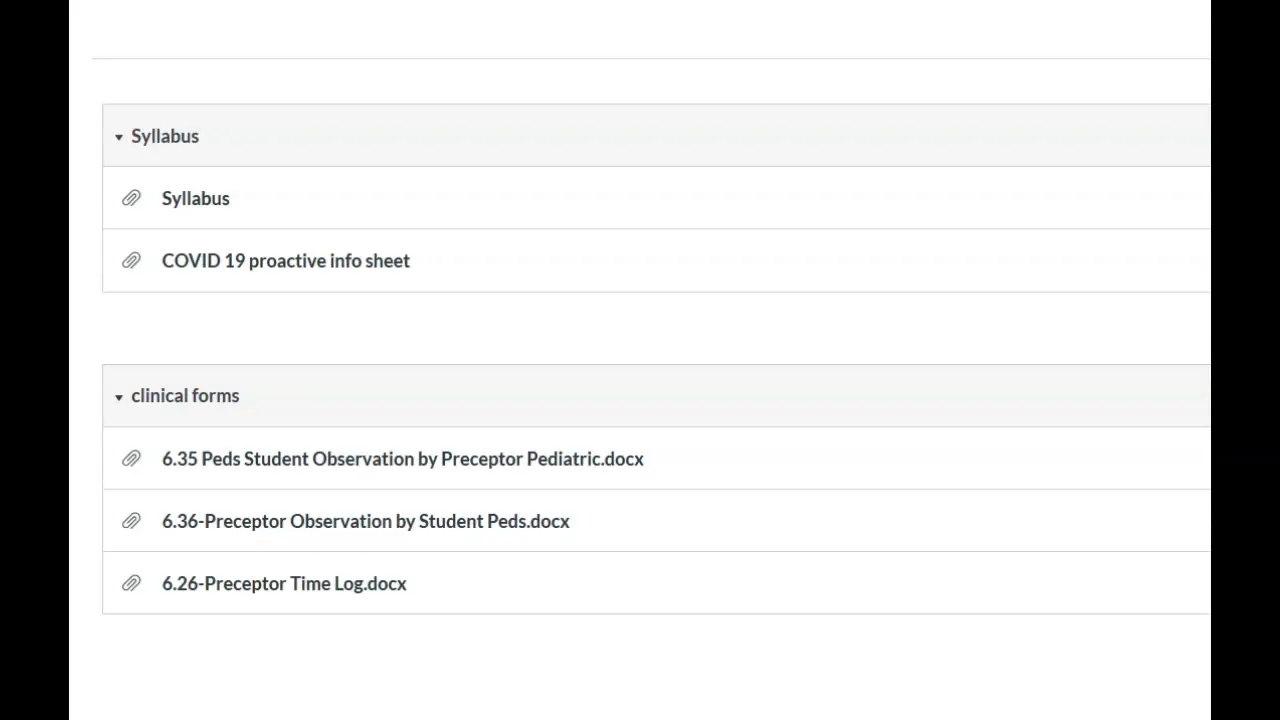Click the paperclip icon beside the Syllabus file

coord(131,198)
